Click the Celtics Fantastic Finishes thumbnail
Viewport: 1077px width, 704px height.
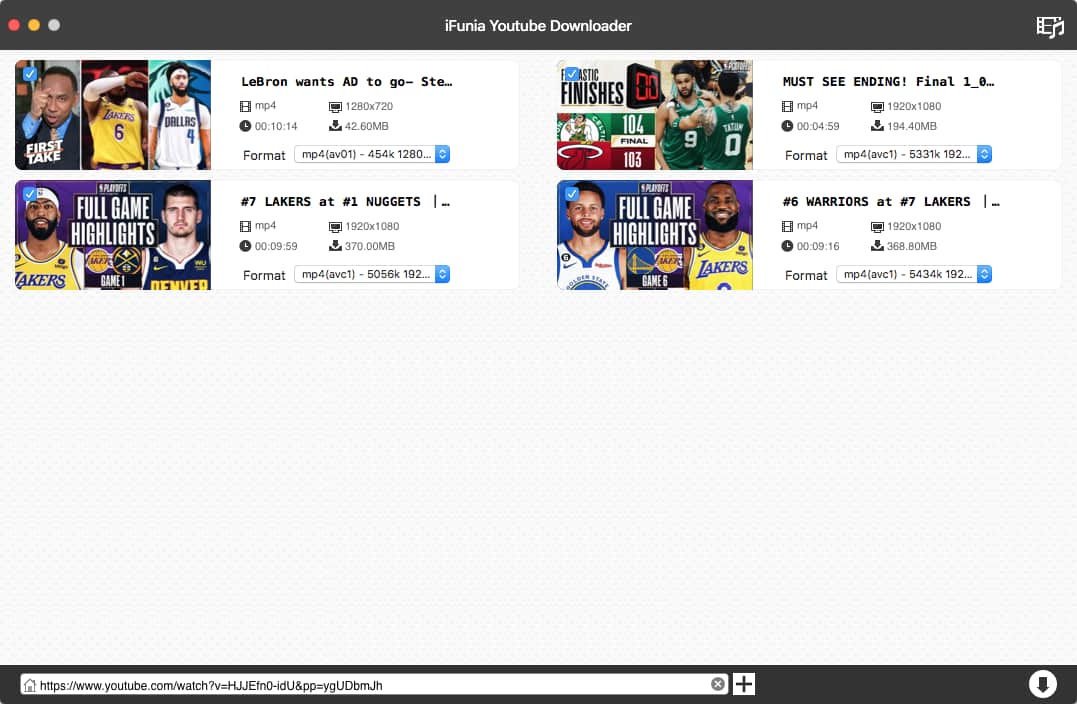point(655,116)
